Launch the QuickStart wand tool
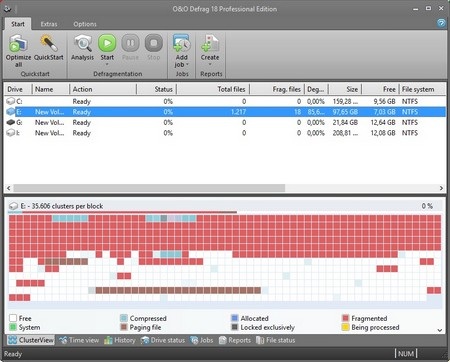450x362 pixels. [x=49, y=44]
